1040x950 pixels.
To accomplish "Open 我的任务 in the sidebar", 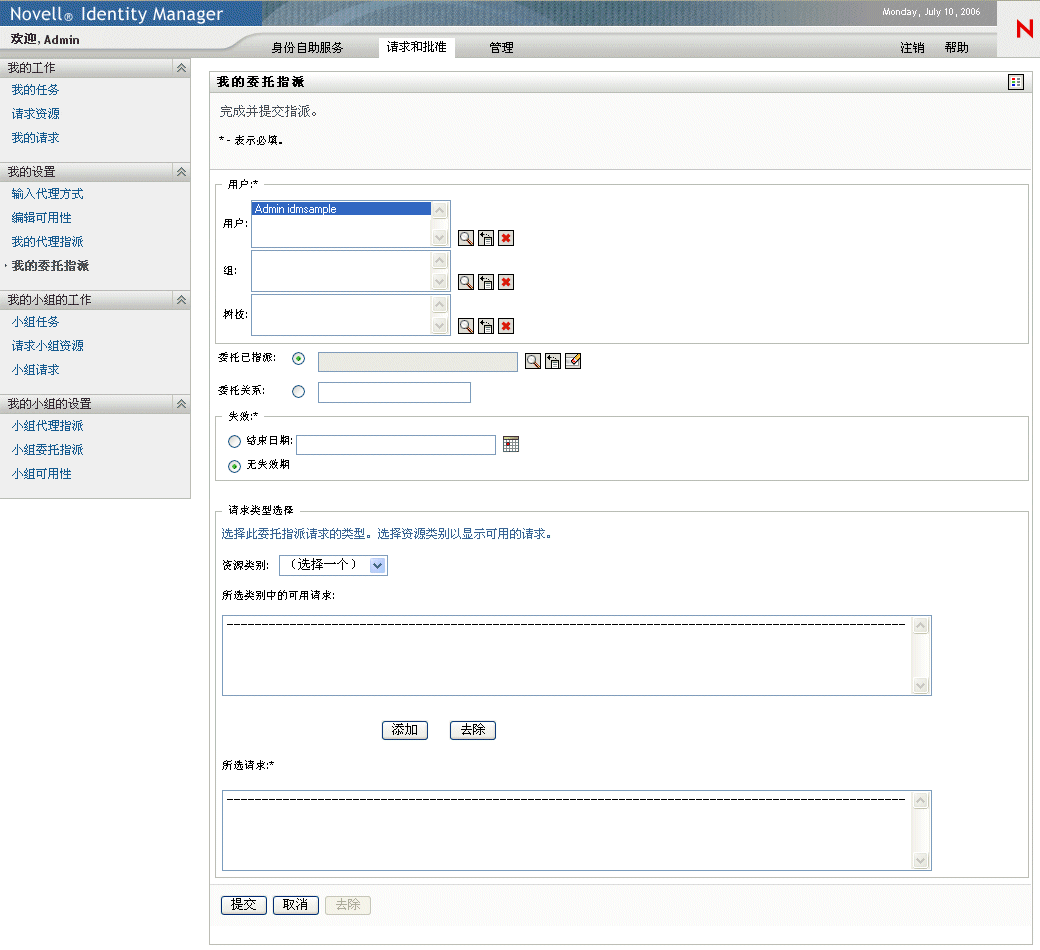I will click(35, 90).
